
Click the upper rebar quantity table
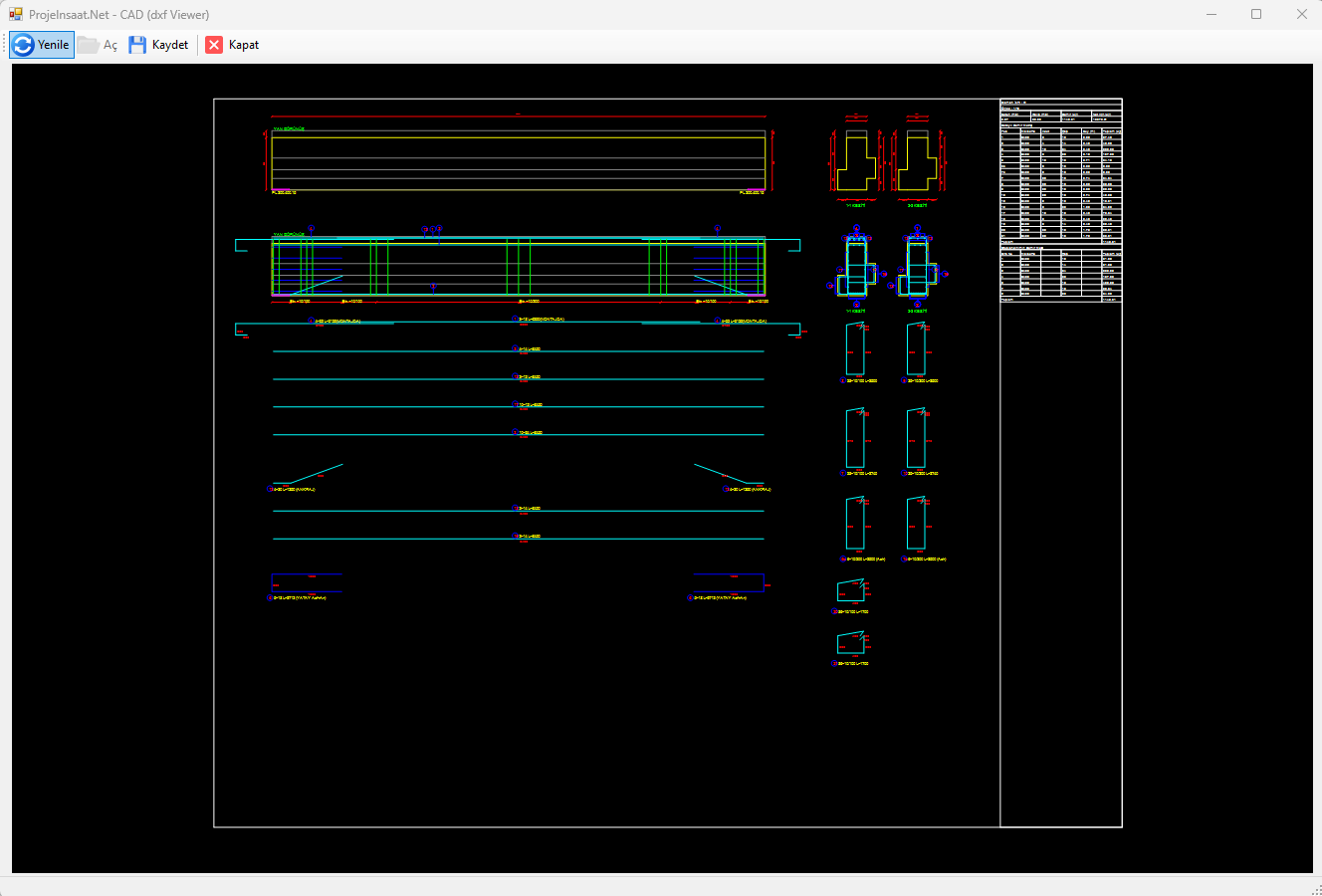coord(1061,171)
